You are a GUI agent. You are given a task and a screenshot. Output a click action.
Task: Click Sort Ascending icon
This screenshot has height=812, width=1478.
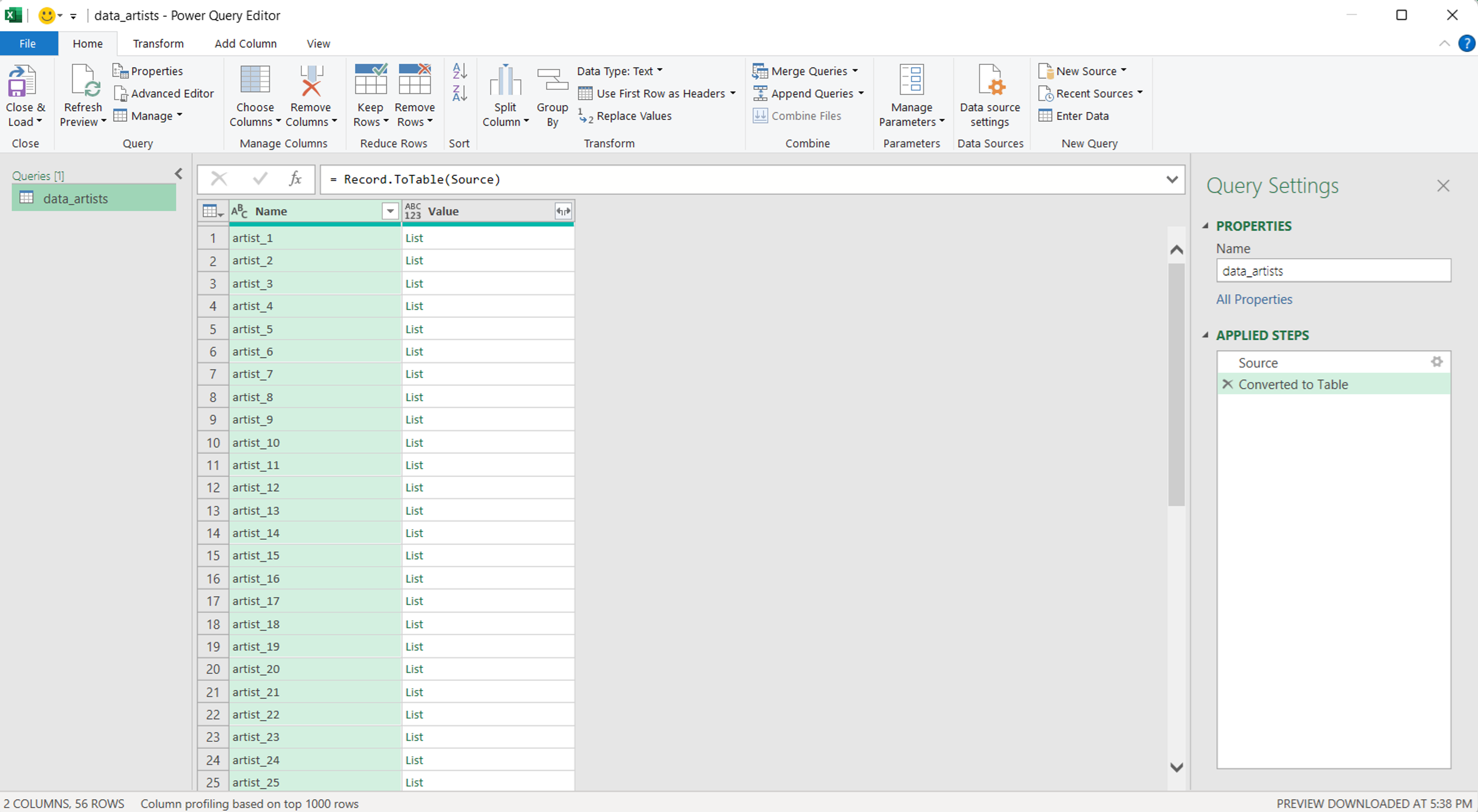pos(460,71)
